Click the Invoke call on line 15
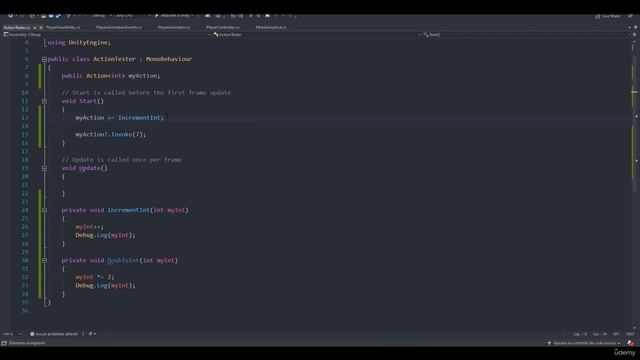The height and width of the screenshot is (360, 640). [122, 134]
